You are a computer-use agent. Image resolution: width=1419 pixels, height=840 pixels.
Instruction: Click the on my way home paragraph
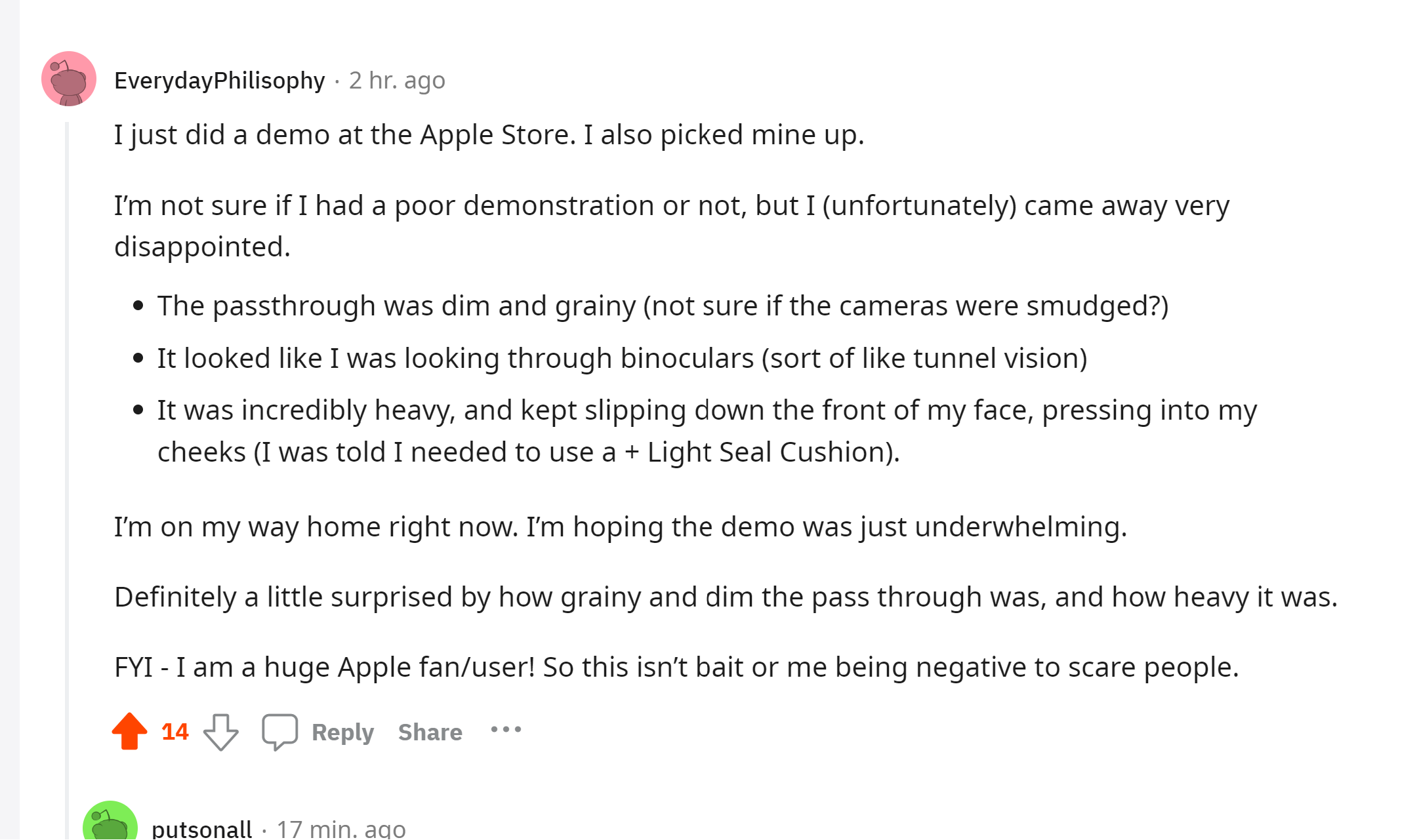620,527
